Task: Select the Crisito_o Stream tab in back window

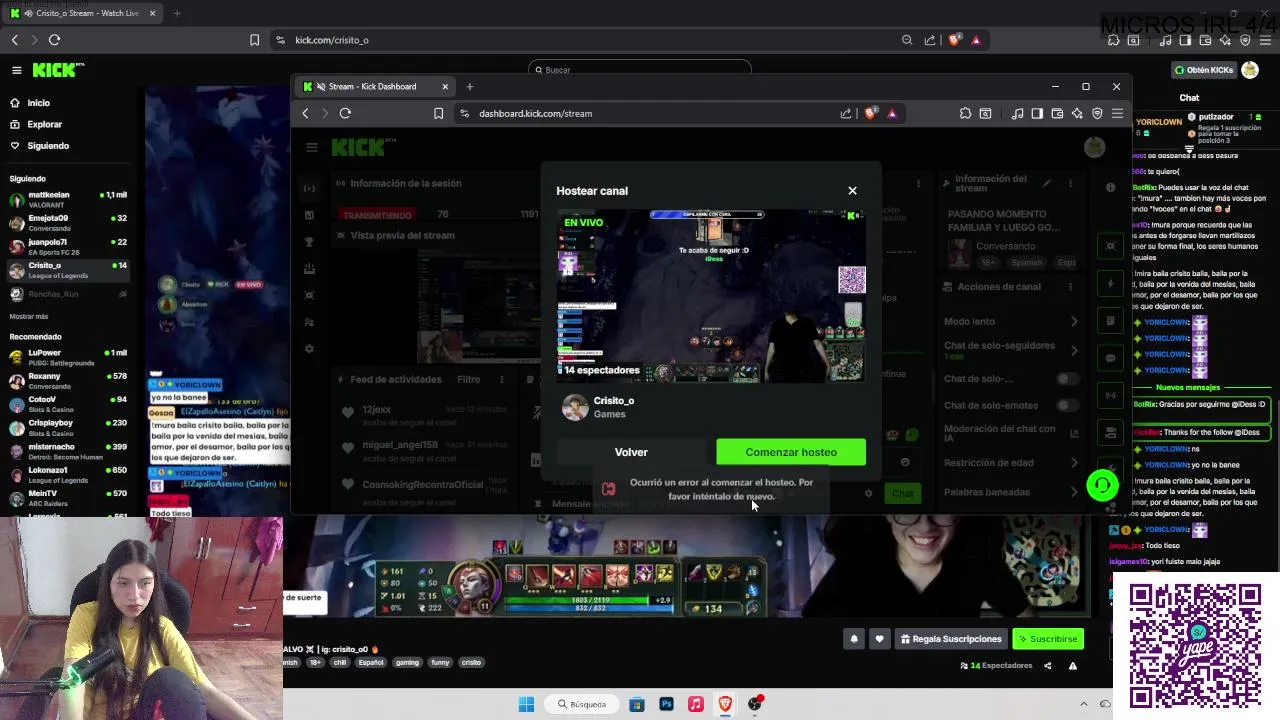Action: coord(82,13)
